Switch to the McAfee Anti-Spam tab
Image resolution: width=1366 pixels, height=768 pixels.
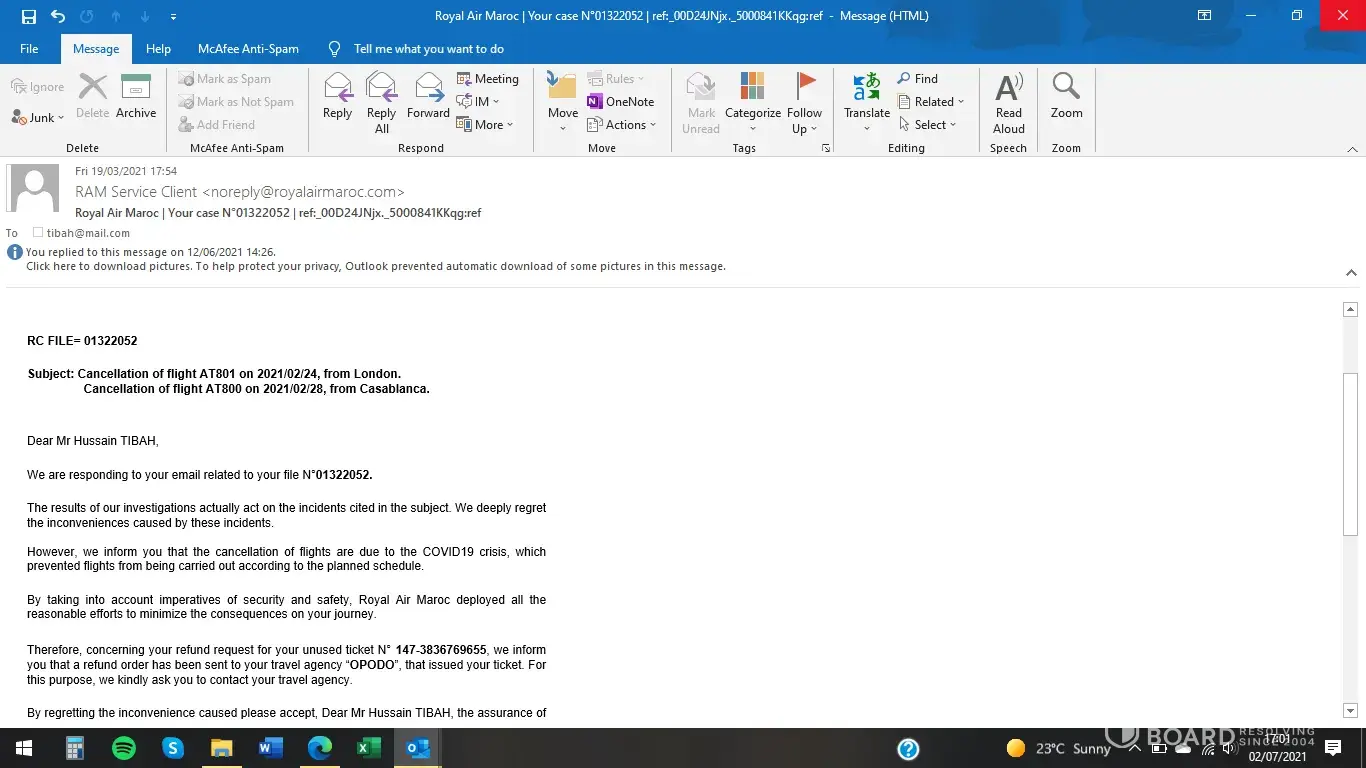click(x=248, y=49)
